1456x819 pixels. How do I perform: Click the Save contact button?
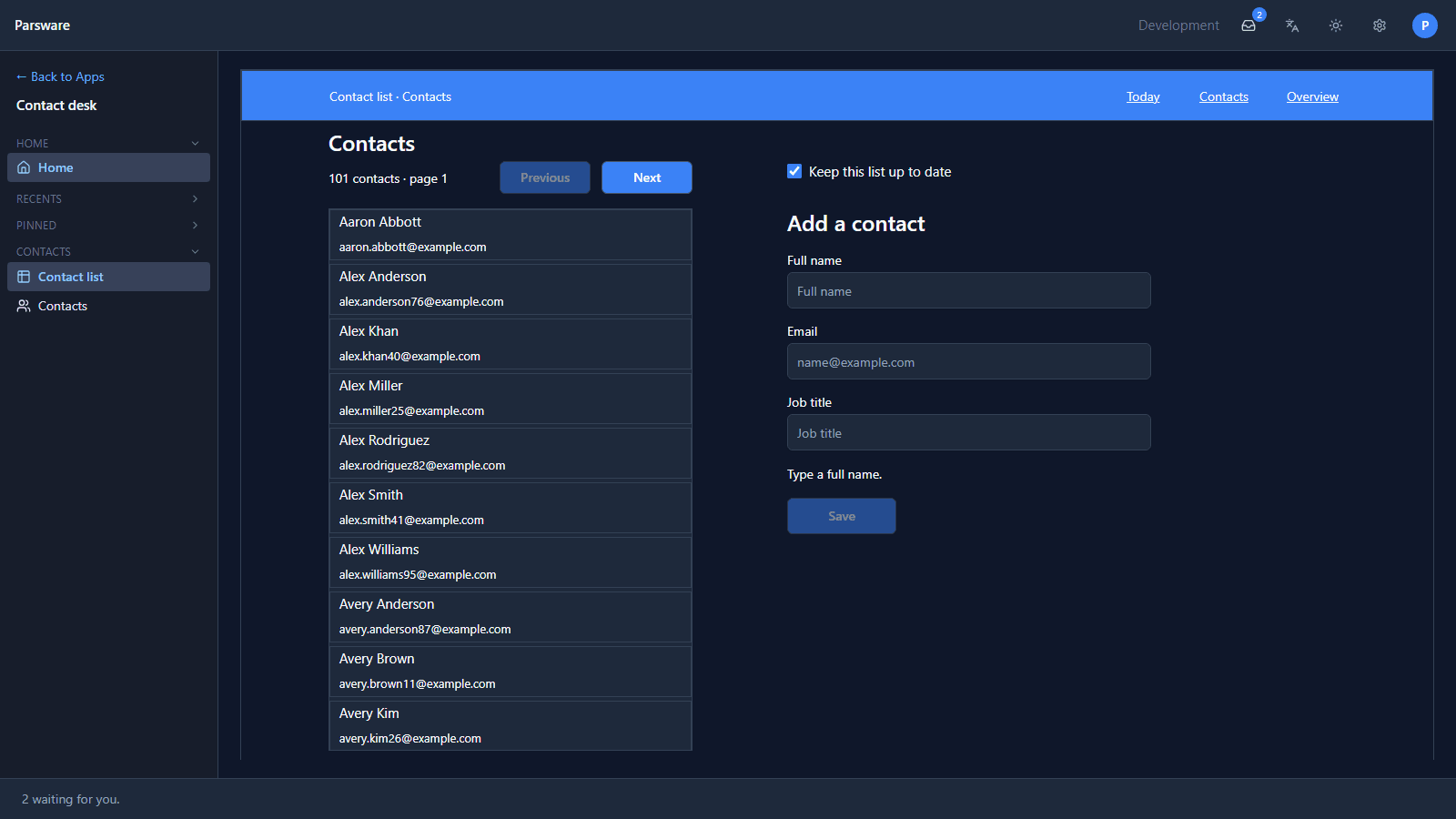[x=842, y=516]
